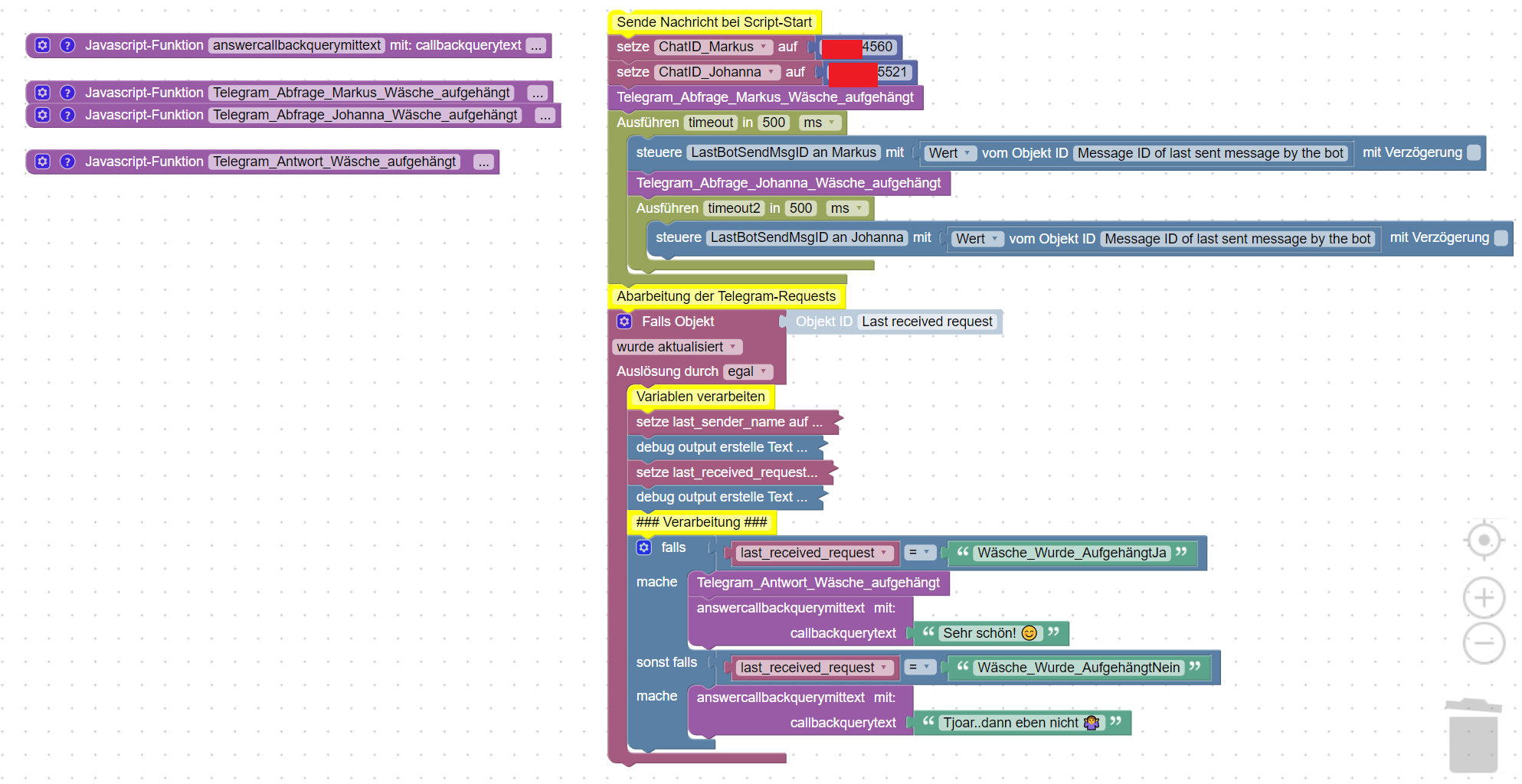Select comment Sende Nachricht bei Script-Start

[x=714, y=22]
